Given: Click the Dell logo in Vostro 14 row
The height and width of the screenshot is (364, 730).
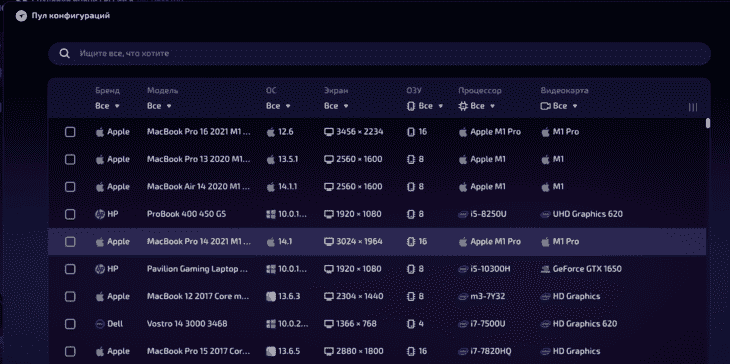Looking at the screenshot, I should (100, 324).
